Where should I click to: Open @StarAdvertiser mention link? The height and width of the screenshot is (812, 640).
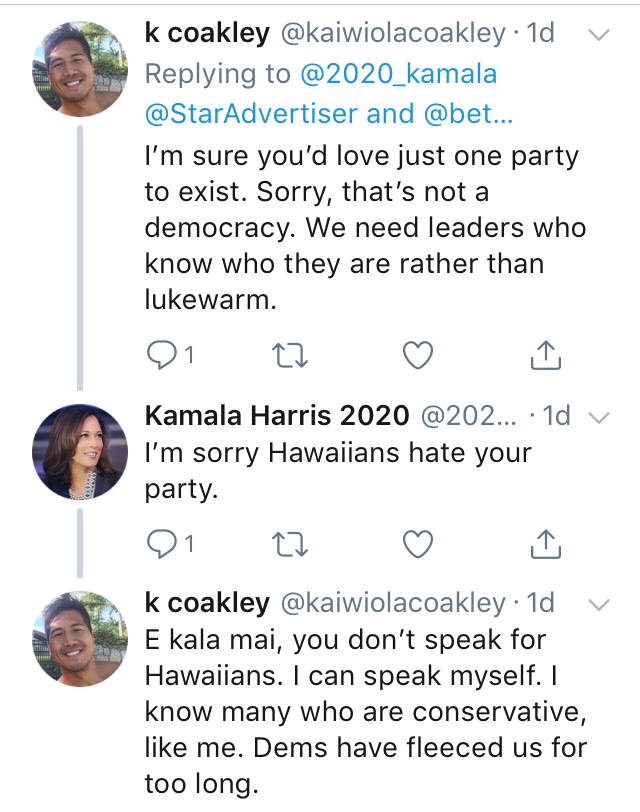click(x=251, y=114)
